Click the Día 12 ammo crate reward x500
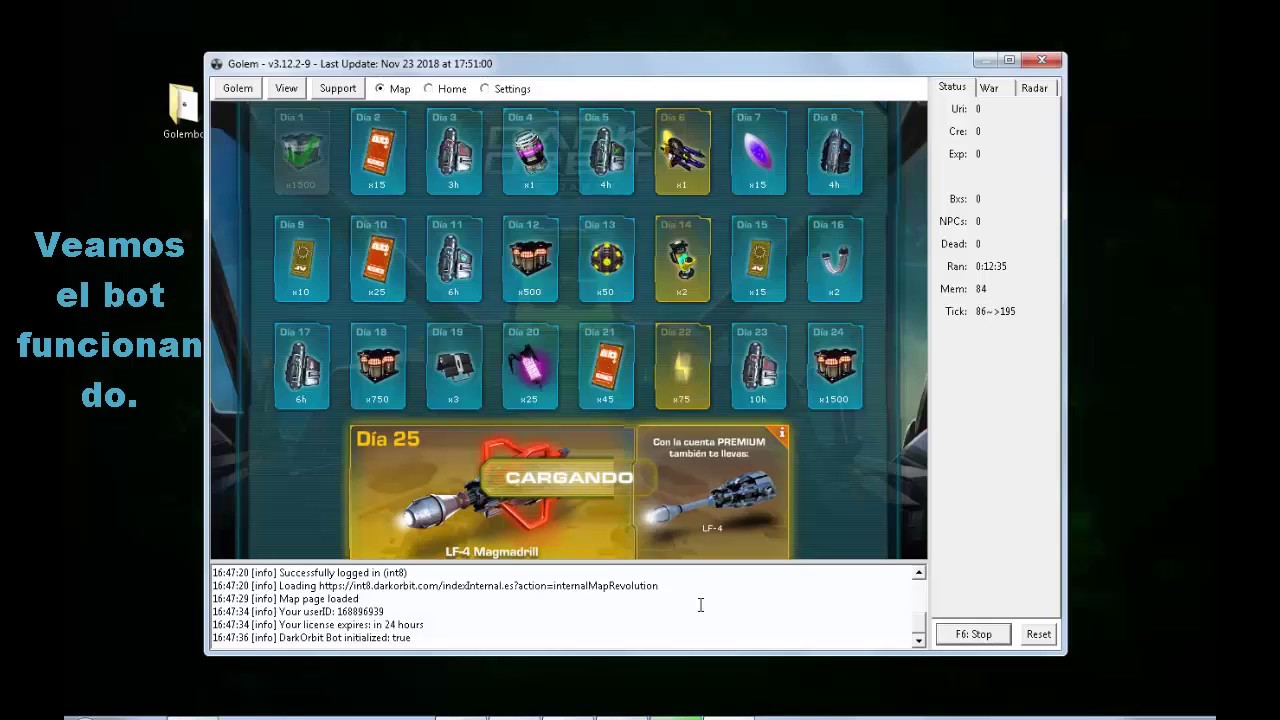 point(529,259)
